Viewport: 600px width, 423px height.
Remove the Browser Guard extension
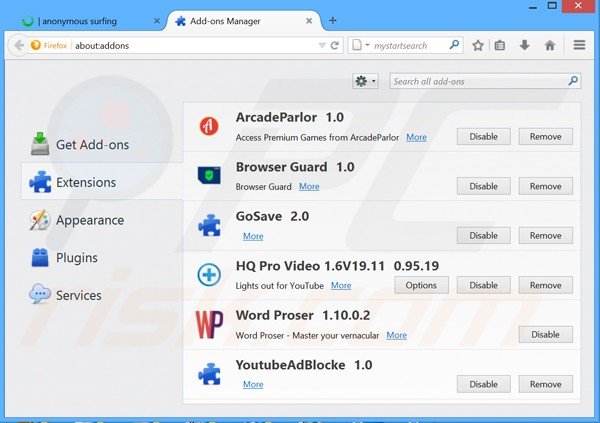click(546, 186)
